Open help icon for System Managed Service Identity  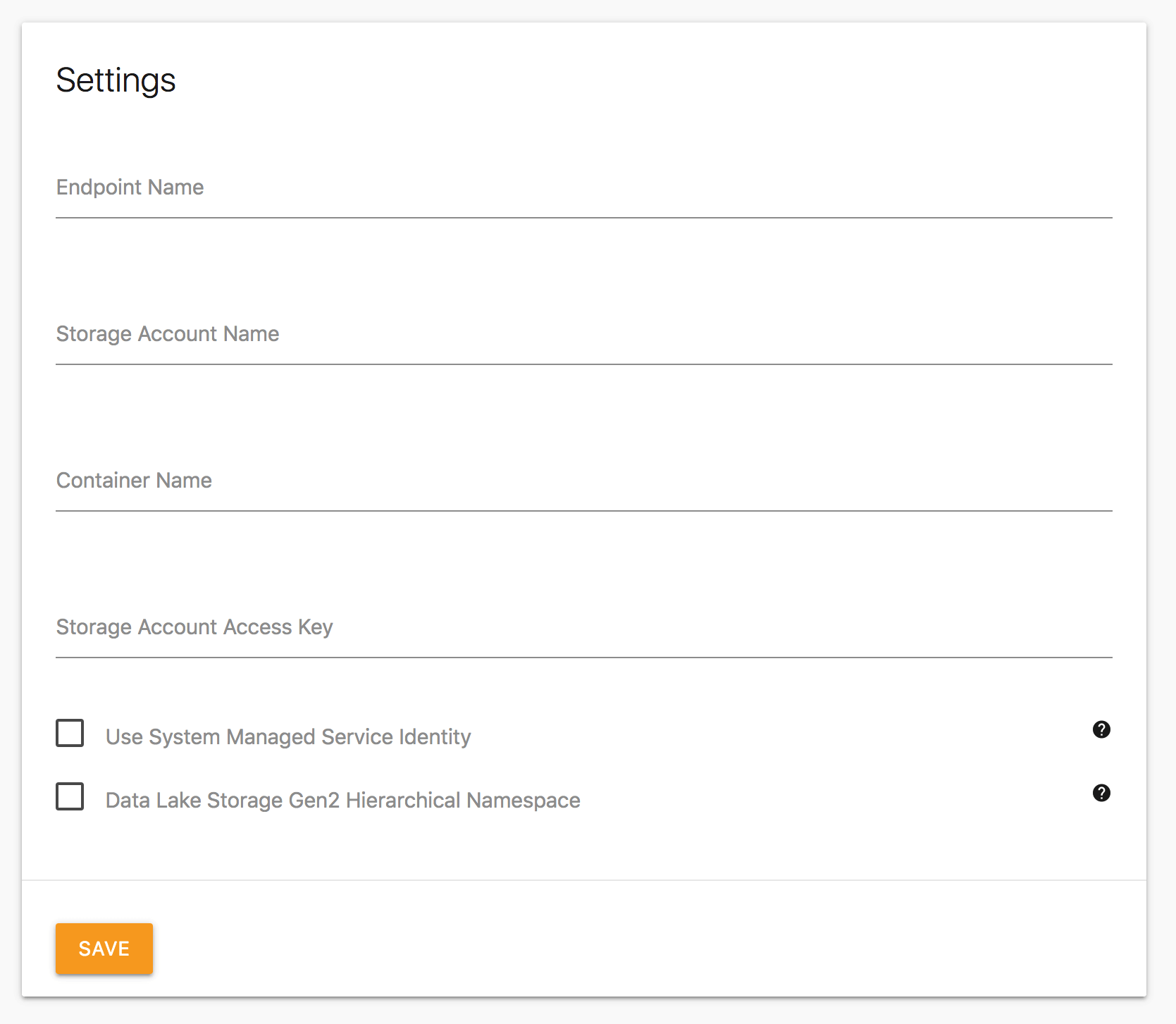[x=1101, y=729]
